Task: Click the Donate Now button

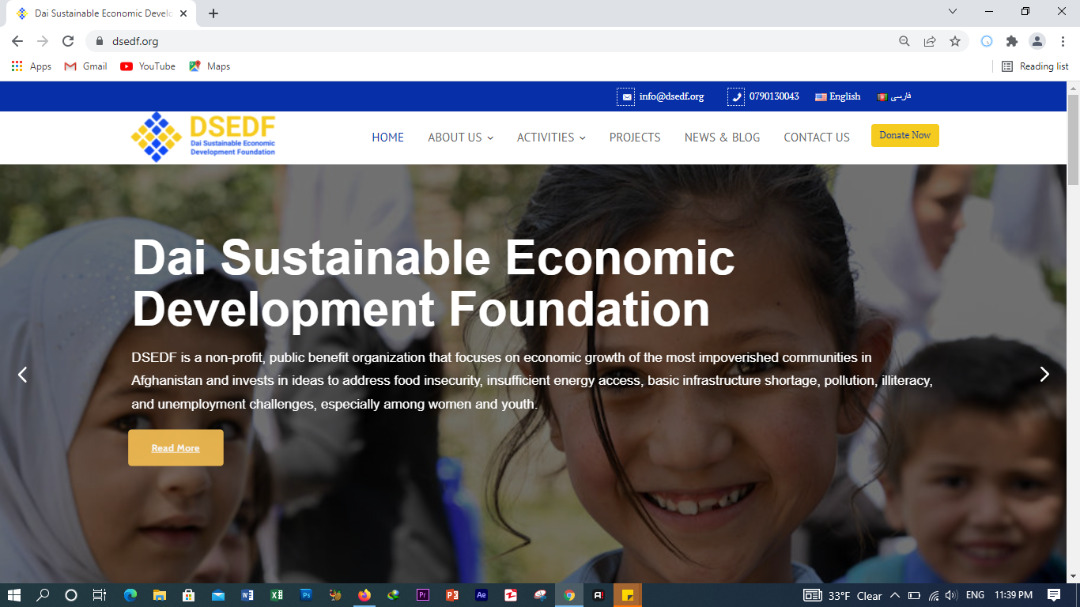Action: click(x=904, y=135)
